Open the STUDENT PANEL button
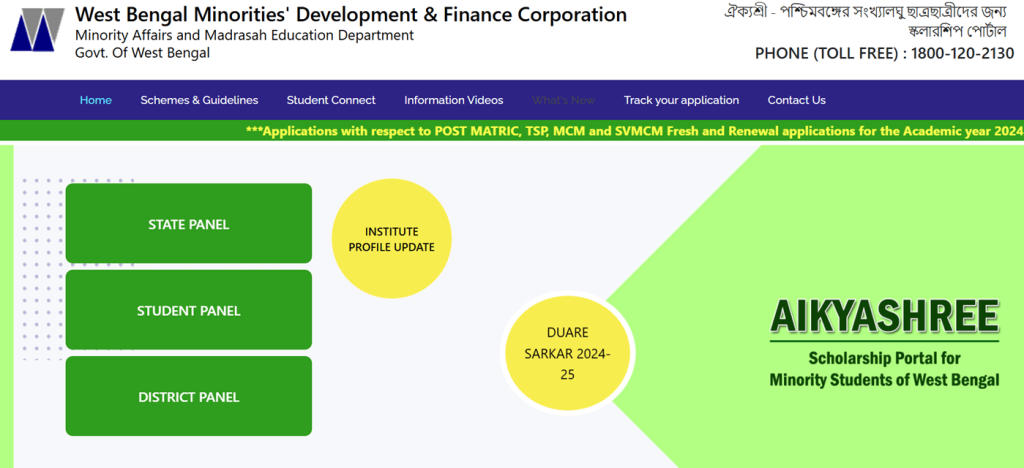Viewport: 1024px width, 468px height. (189, 309)
